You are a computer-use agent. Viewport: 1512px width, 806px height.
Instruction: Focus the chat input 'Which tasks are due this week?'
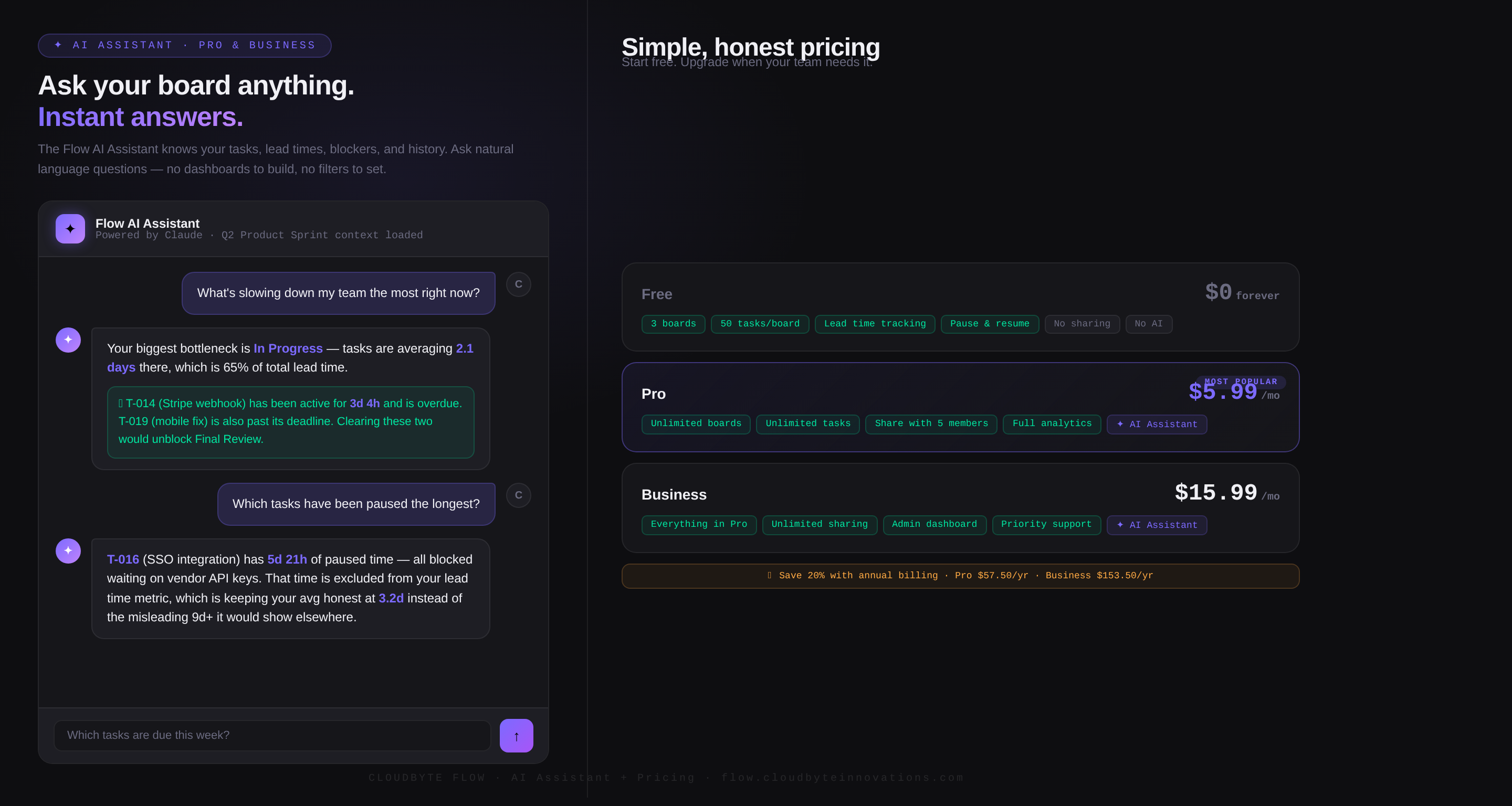pyautogui.click(x=272, y=736)
